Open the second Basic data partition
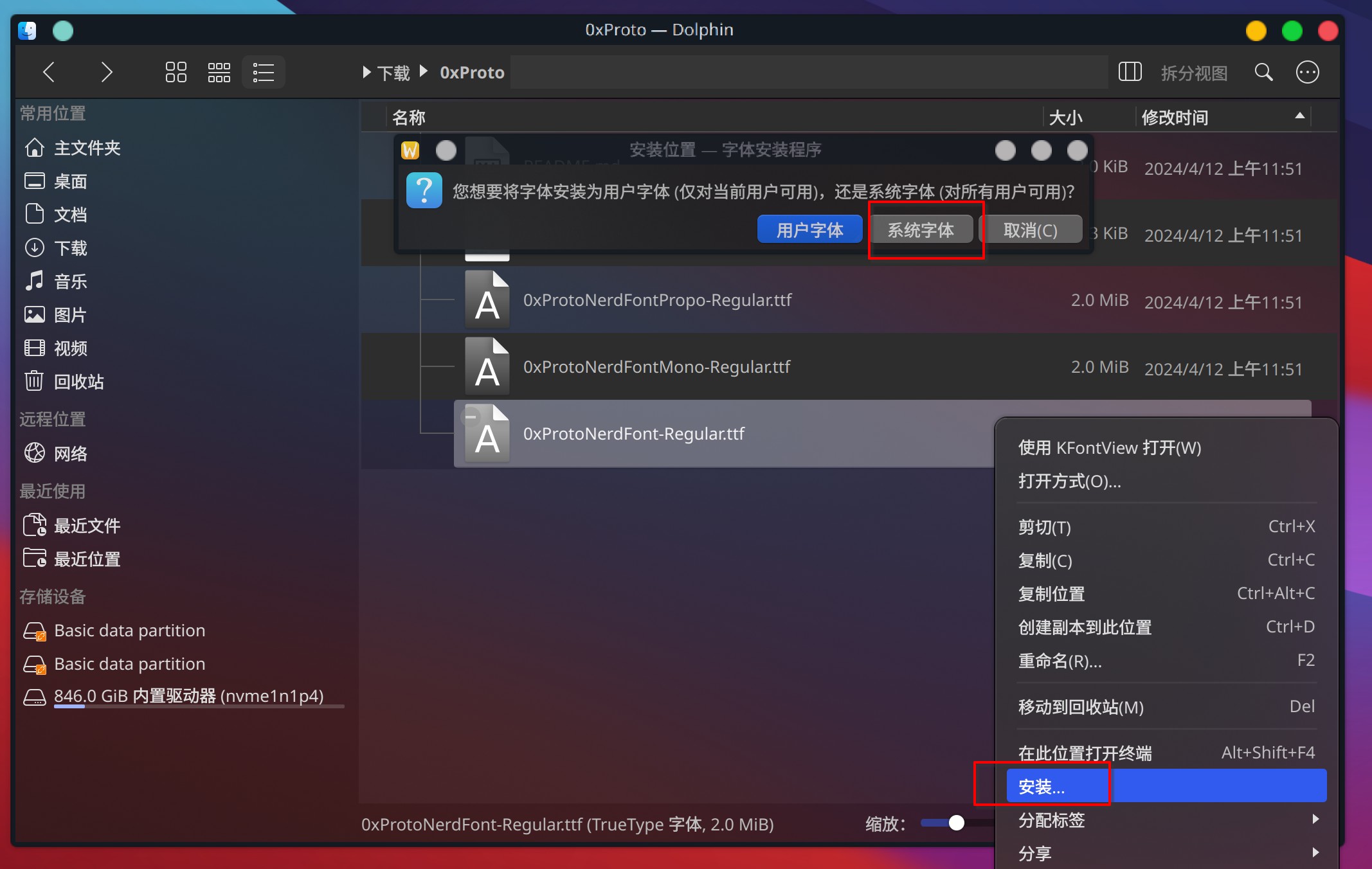1372x869 pixels. [129, 664]
